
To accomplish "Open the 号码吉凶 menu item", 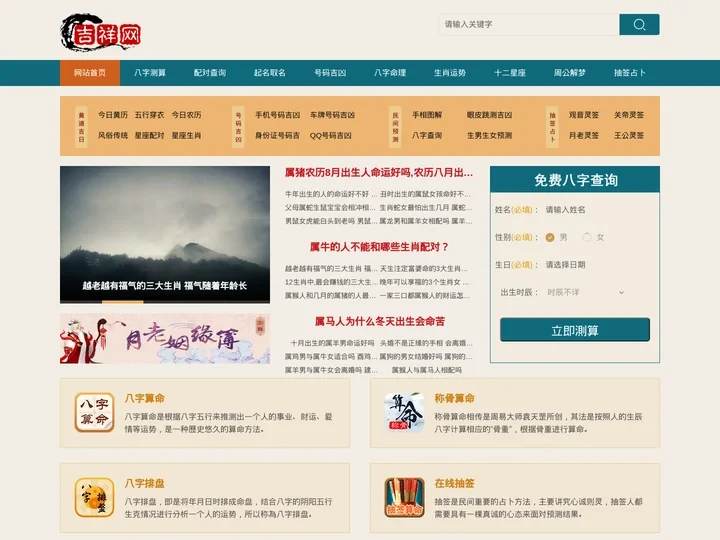I will 330,73.
